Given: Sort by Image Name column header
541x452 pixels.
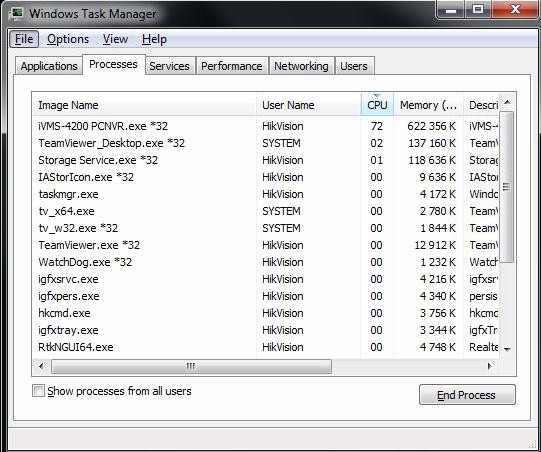Looking at the screenshot, I should (144, 105).
